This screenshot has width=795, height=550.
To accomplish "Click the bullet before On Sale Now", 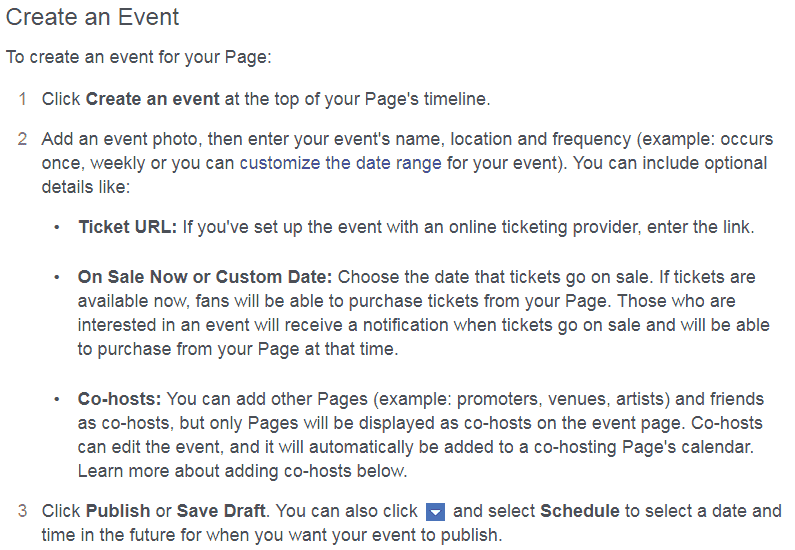I will (x=57, y=278).
